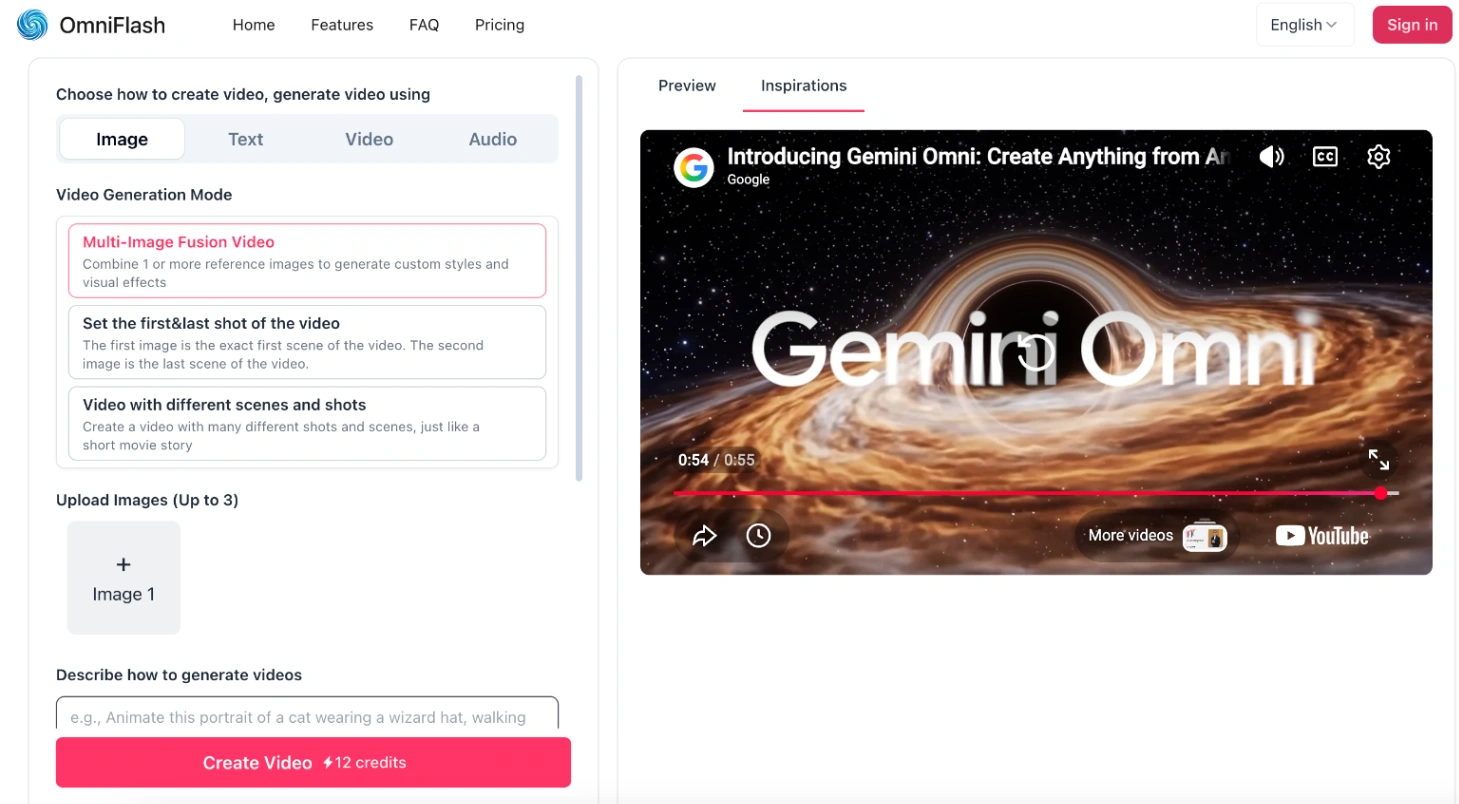
Task: Click the 0:54 / 0:55 time display
Action: click(x=716, y=460)
